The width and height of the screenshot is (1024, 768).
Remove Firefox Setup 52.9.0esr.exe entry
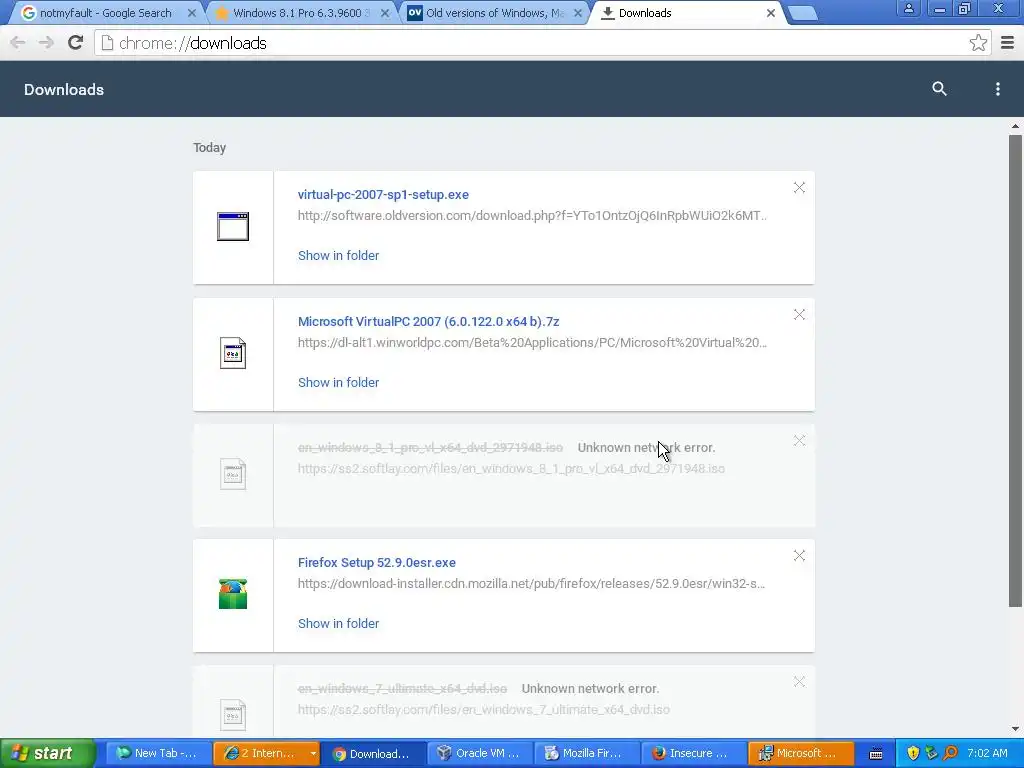[799, 556]
